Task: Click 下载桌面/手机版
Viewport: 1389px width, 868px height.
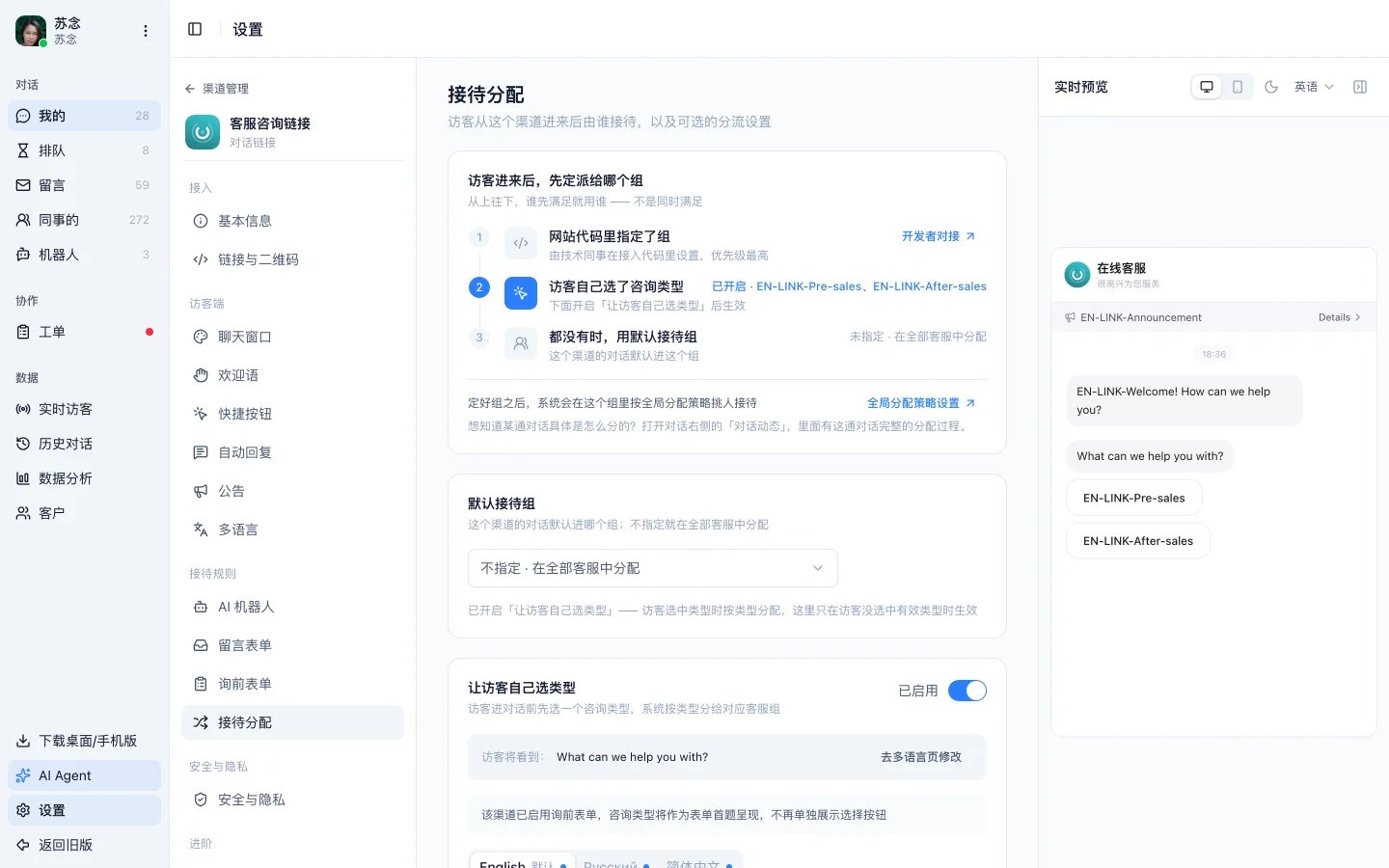Action: click(84, 741)
